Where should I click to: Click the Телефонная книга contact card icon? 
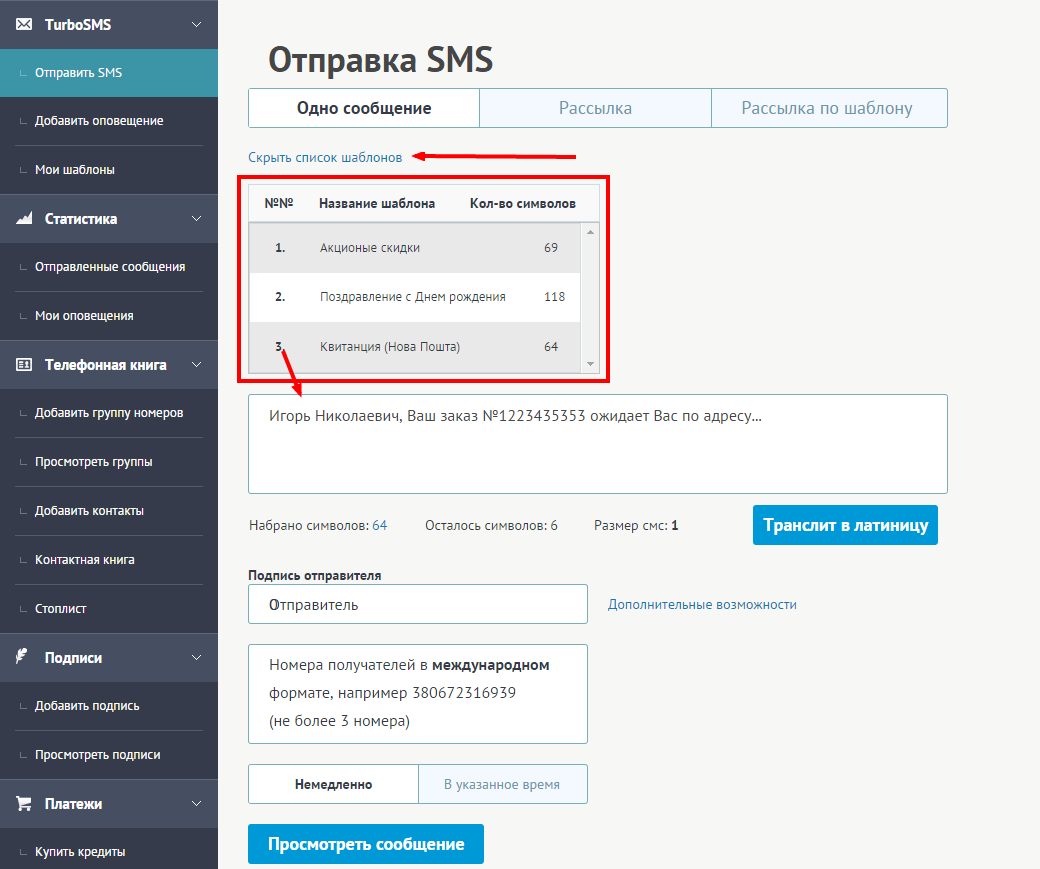[x=24, y=365]
